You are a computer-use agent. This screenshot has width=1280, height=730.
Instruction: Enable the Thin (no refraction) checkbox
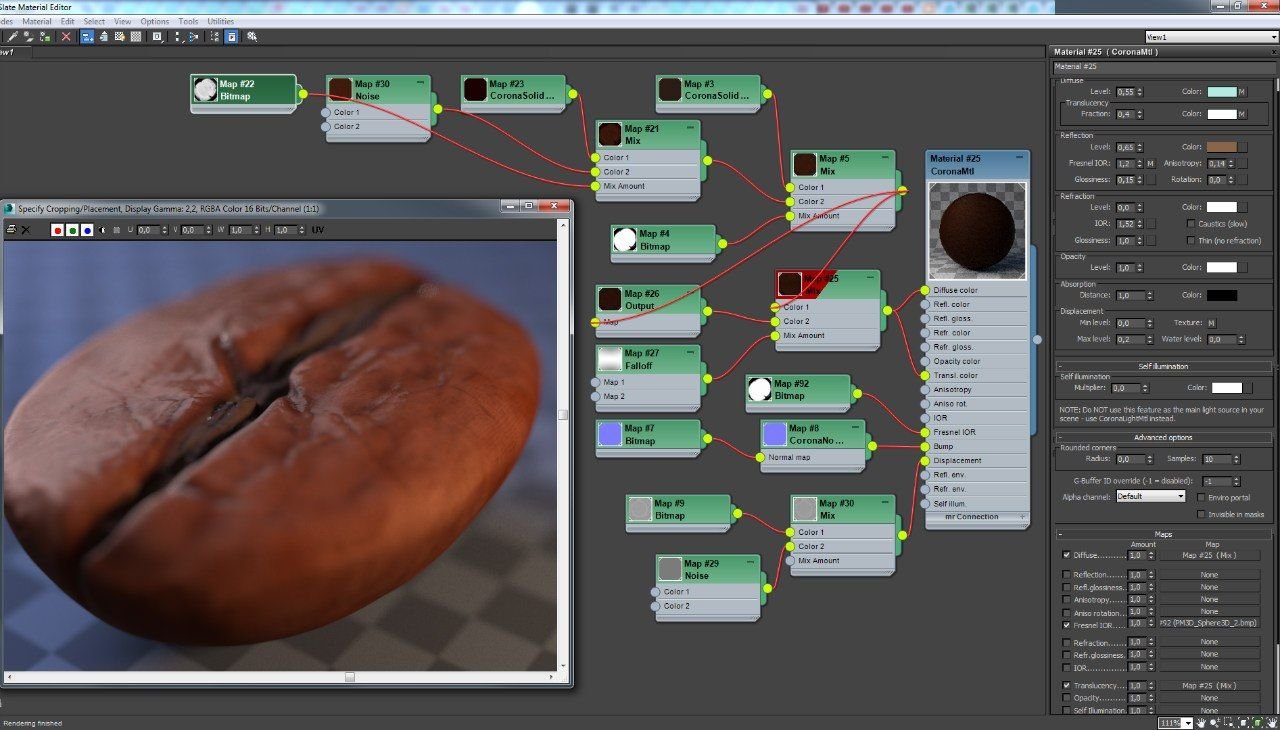(1190, 241)
